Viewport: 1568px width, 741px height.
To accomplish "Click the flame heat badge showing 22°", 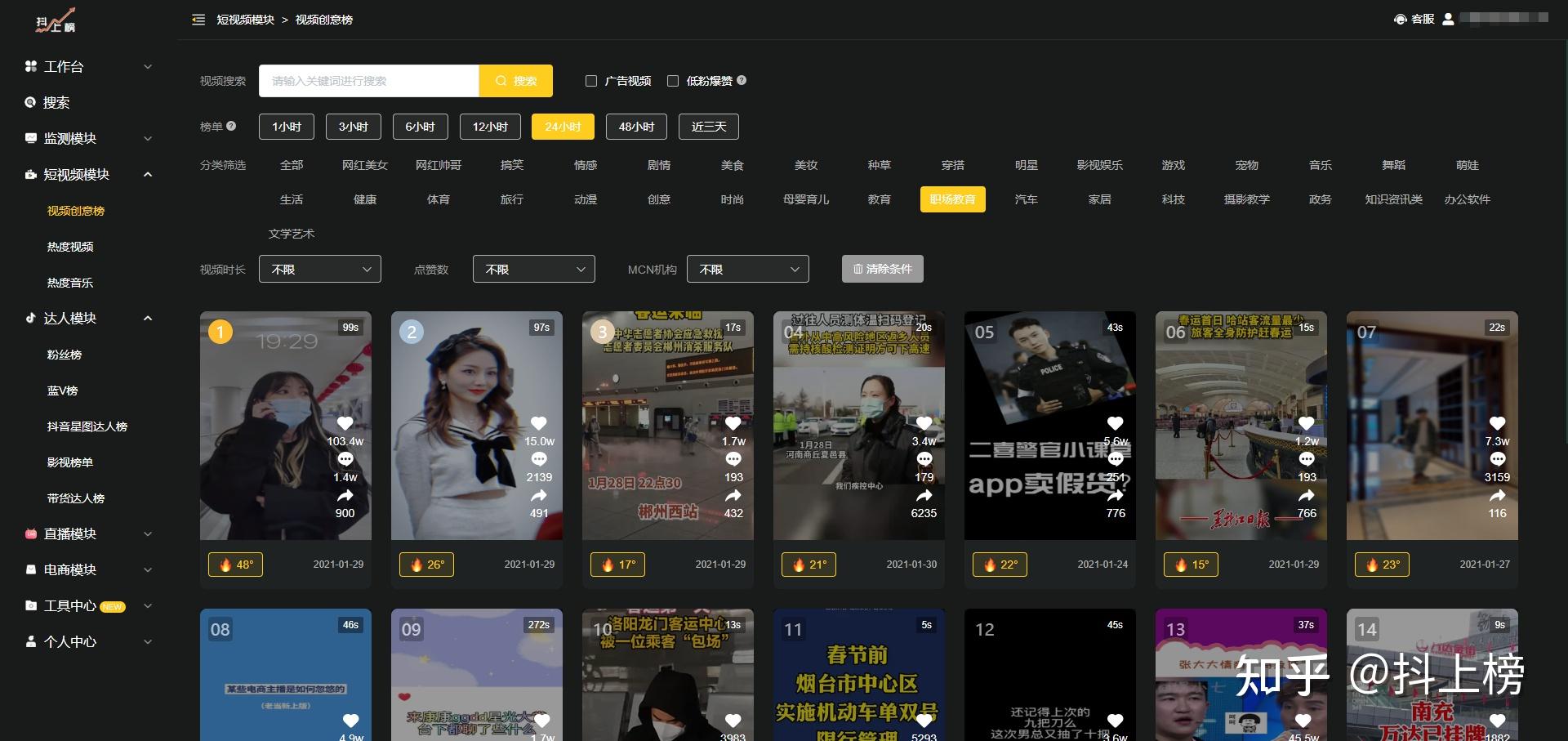I will pyautogui.click(x=1000, y=565).
